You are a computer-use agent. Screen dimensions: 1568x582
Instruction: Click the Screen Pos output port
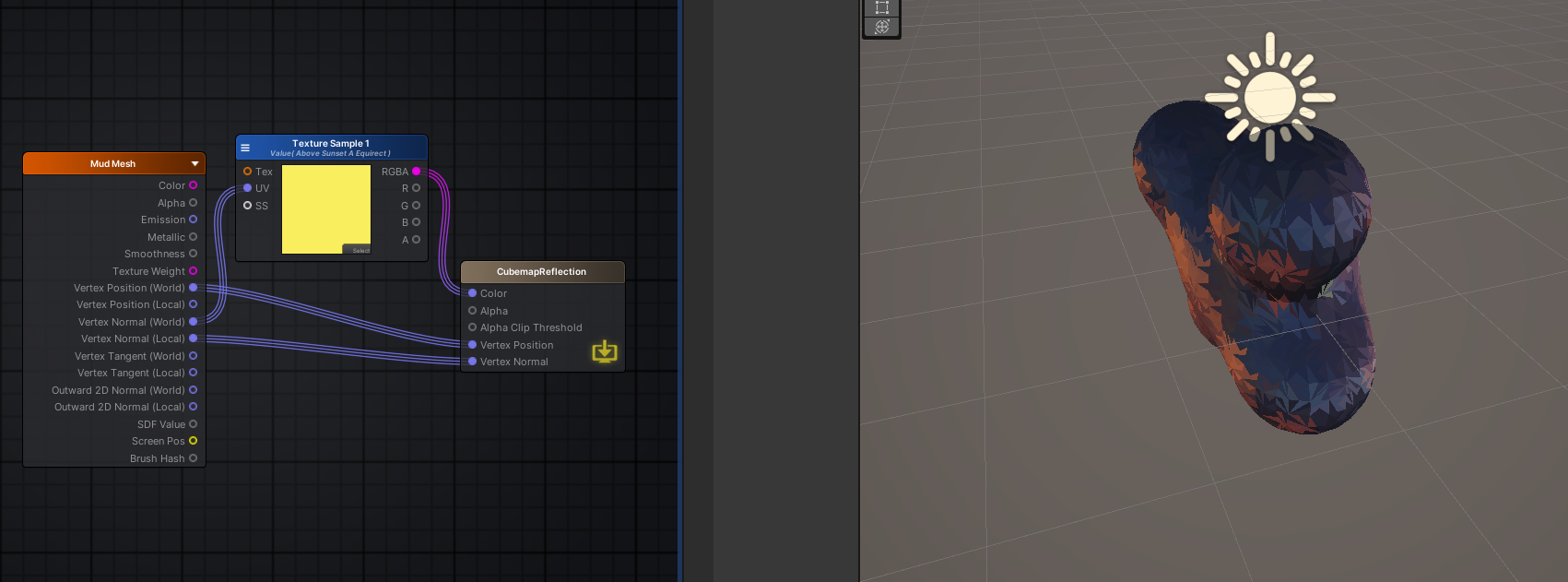click(193, 441)
